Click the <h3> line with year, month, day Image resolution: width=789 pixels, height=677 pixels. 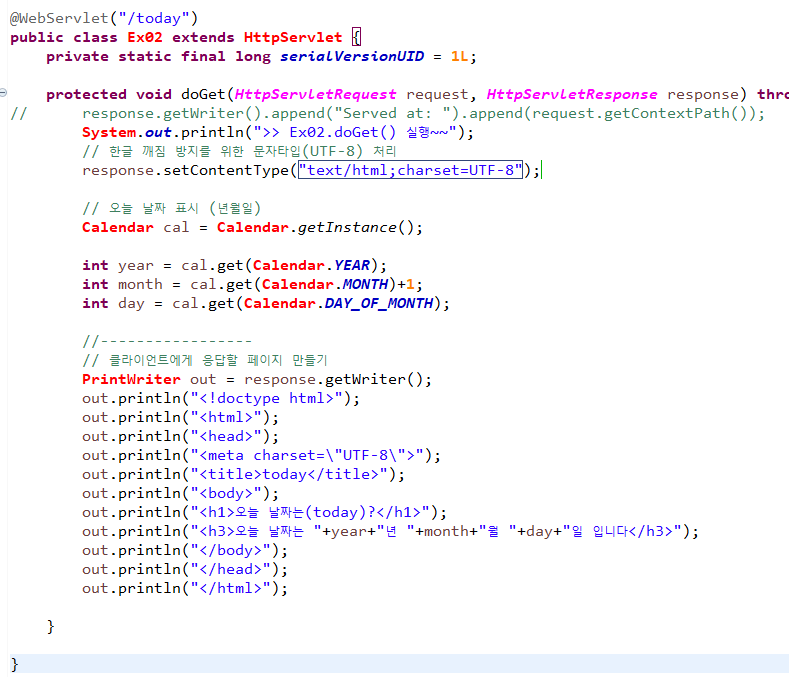[x=390, y=531]
